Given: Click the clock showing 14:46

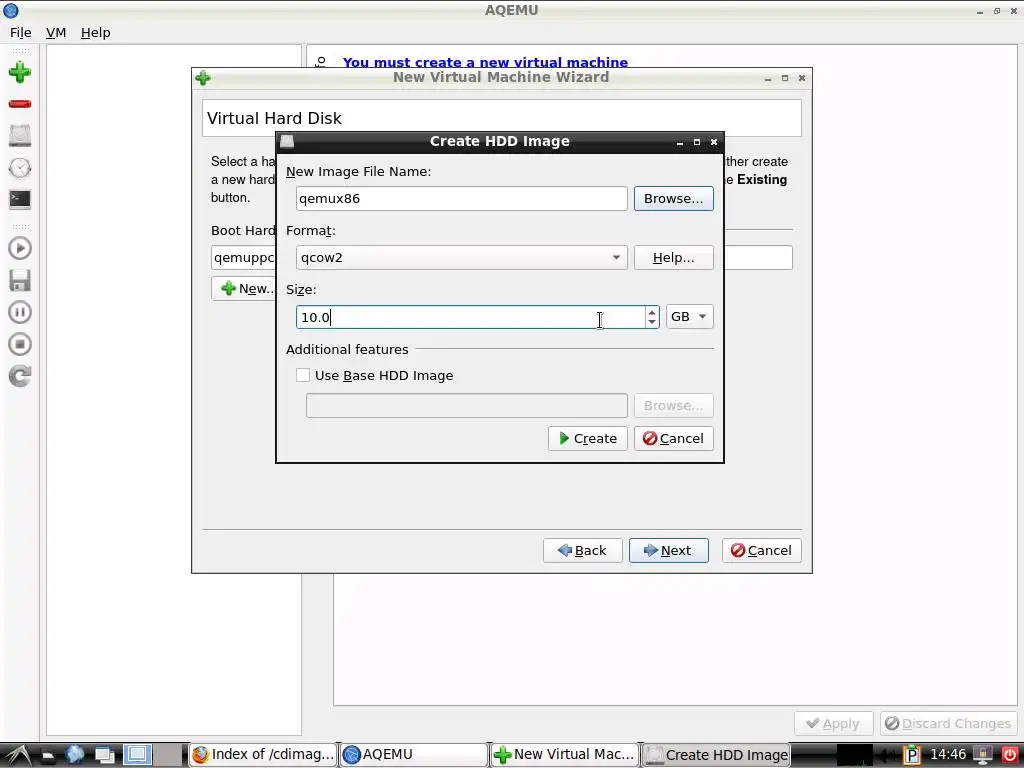Looking at the screenshot, I should (x=948, y=754).
